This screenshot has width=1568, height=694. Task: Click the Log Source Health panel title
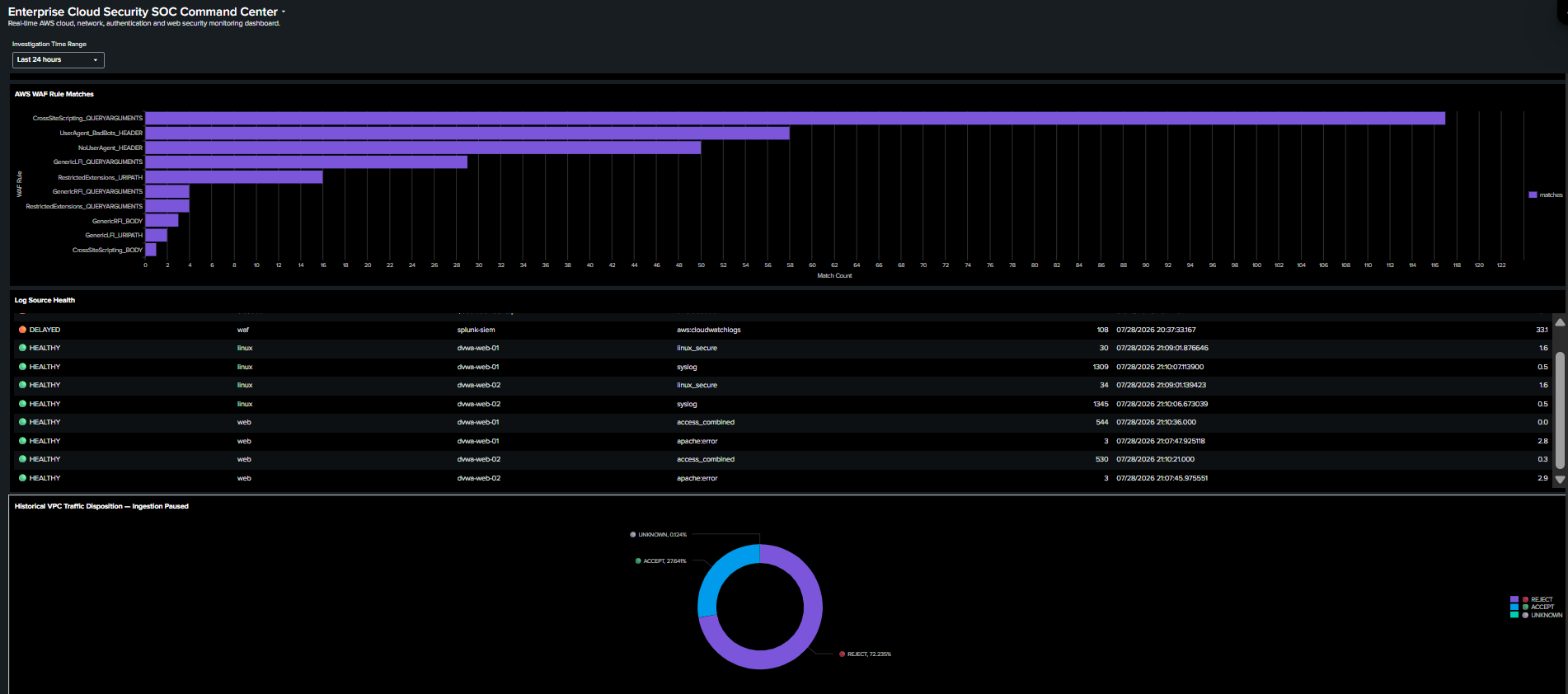tap(45, 300)
